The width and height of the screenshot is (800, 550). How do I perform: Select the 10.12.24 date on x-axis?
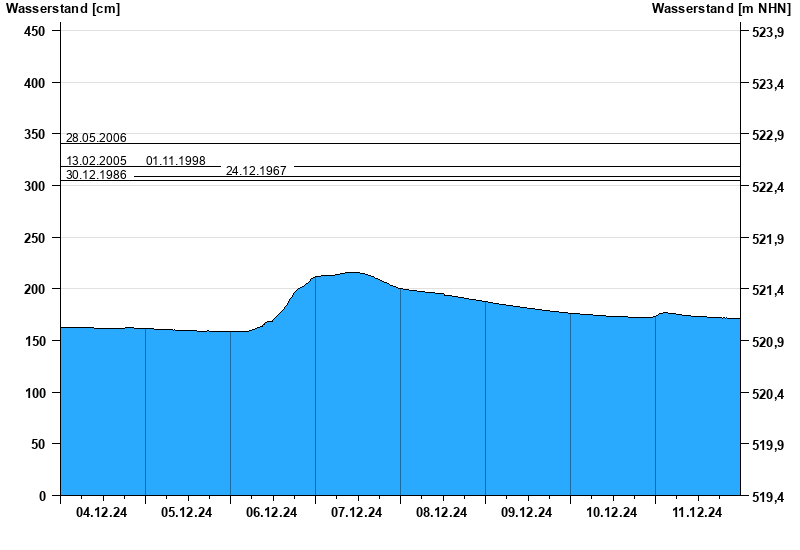coord(612,513)
